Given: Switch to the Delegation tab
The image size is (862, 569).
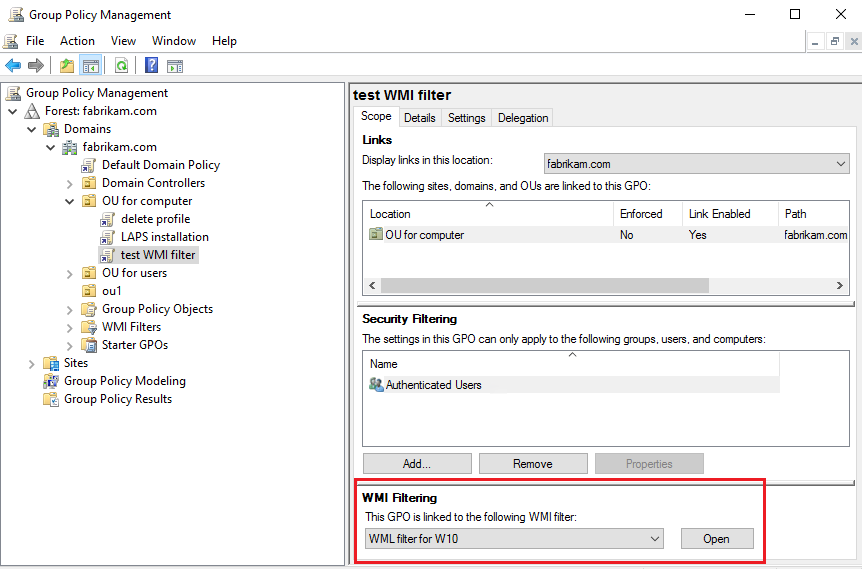Looking at the screenshot, I should [x=523, y=118].
